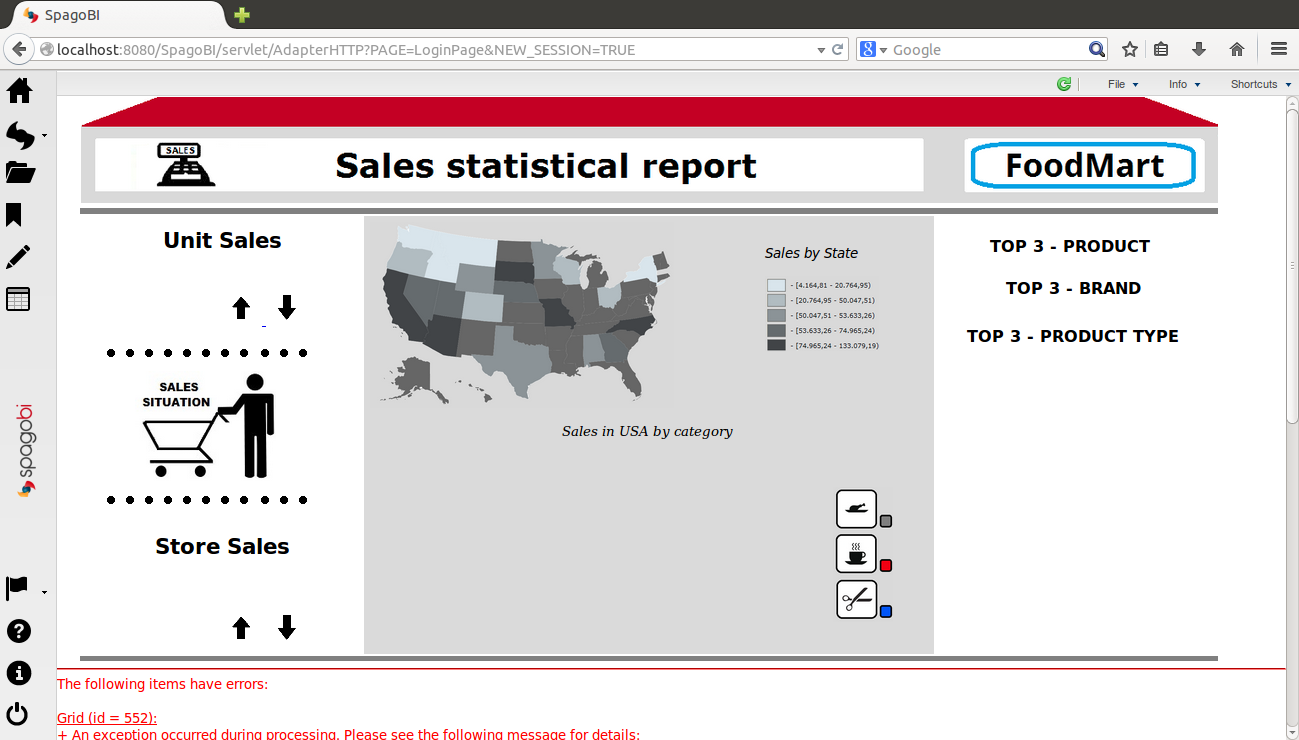Click the gray food category swatch
Screen dimensions: 1299x740
click(x=886, y=521)
